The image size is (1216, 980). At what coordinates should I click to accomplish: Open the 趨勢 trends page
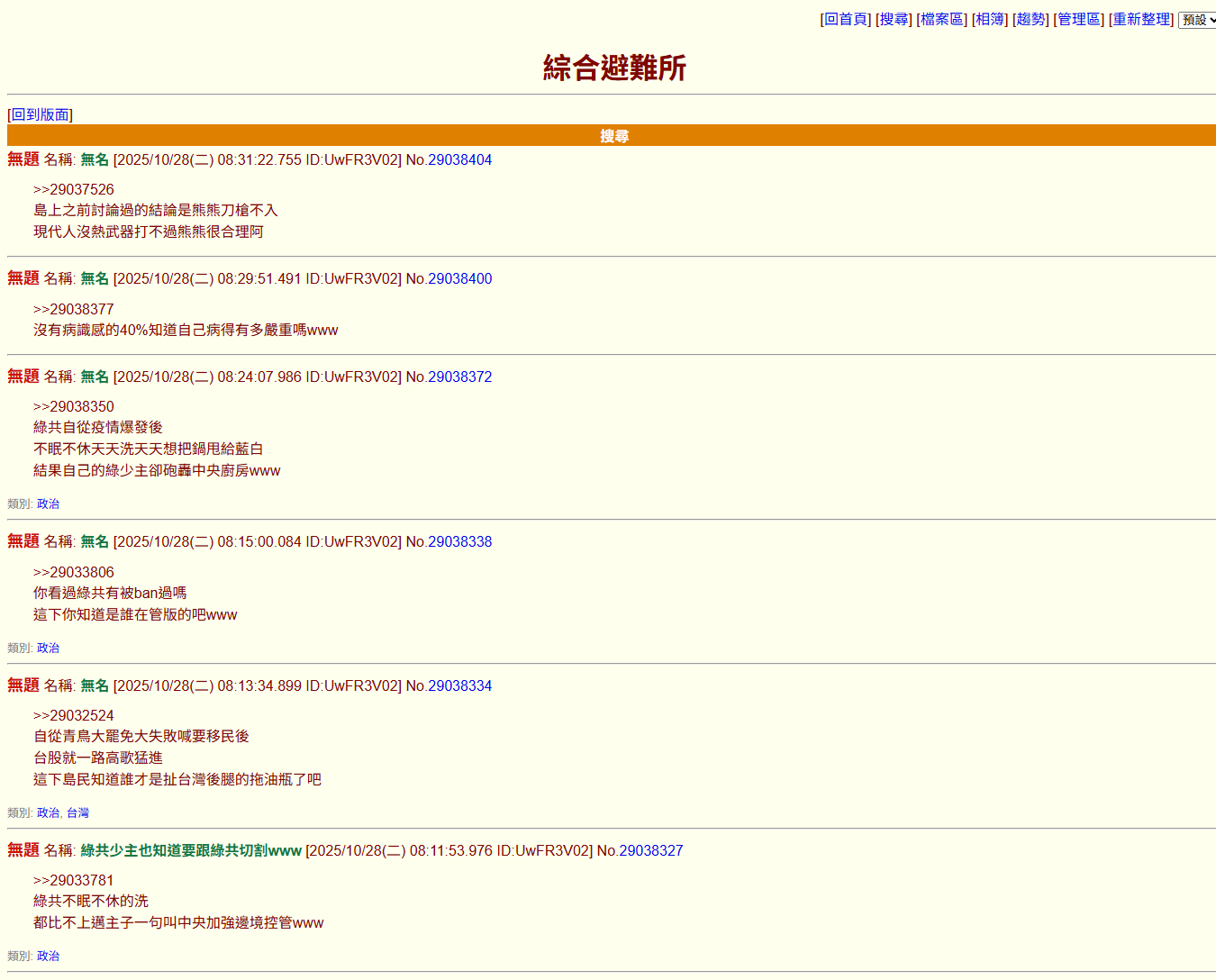click(1030, 19)
